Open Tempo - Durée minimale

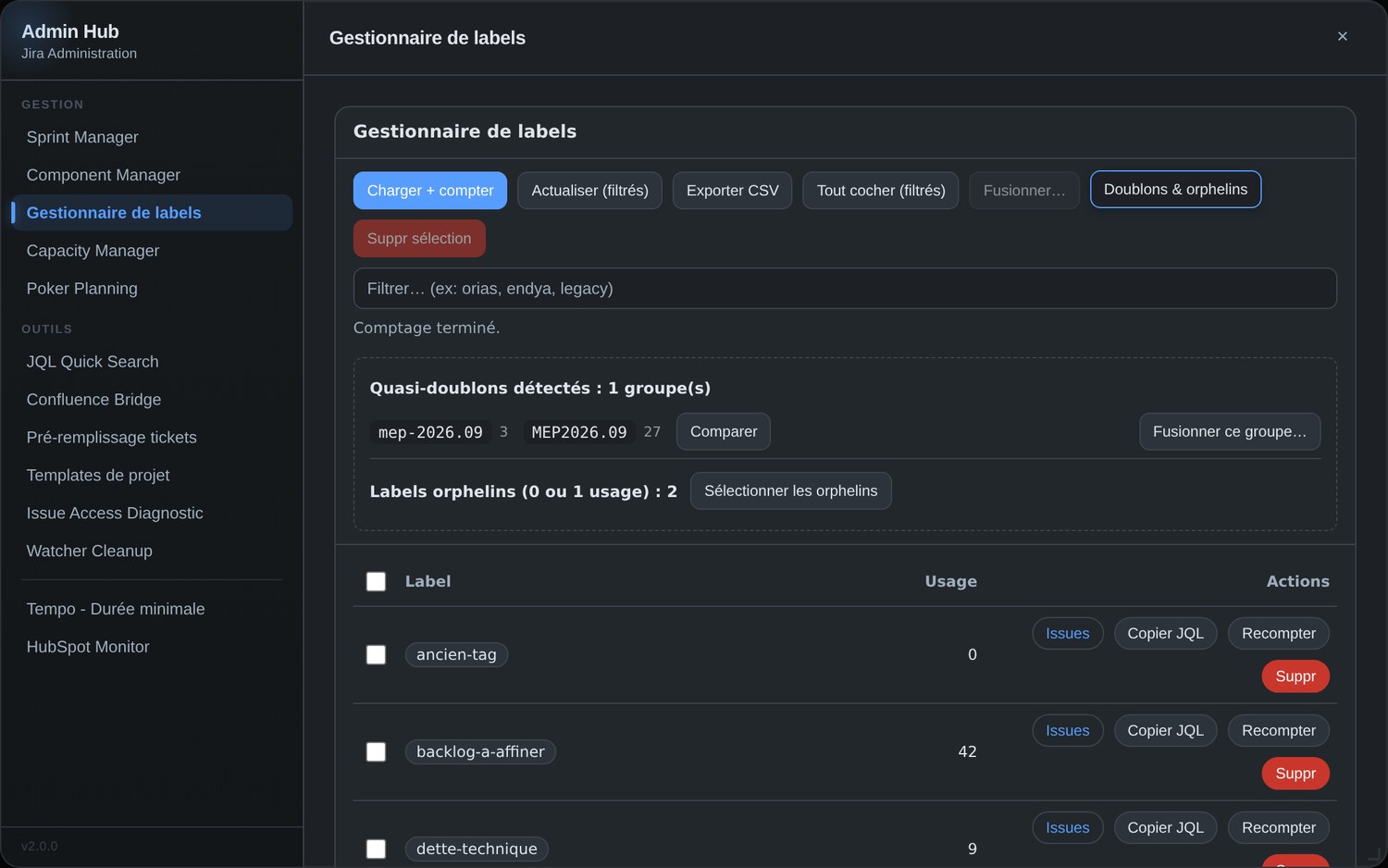coord(152,609)
